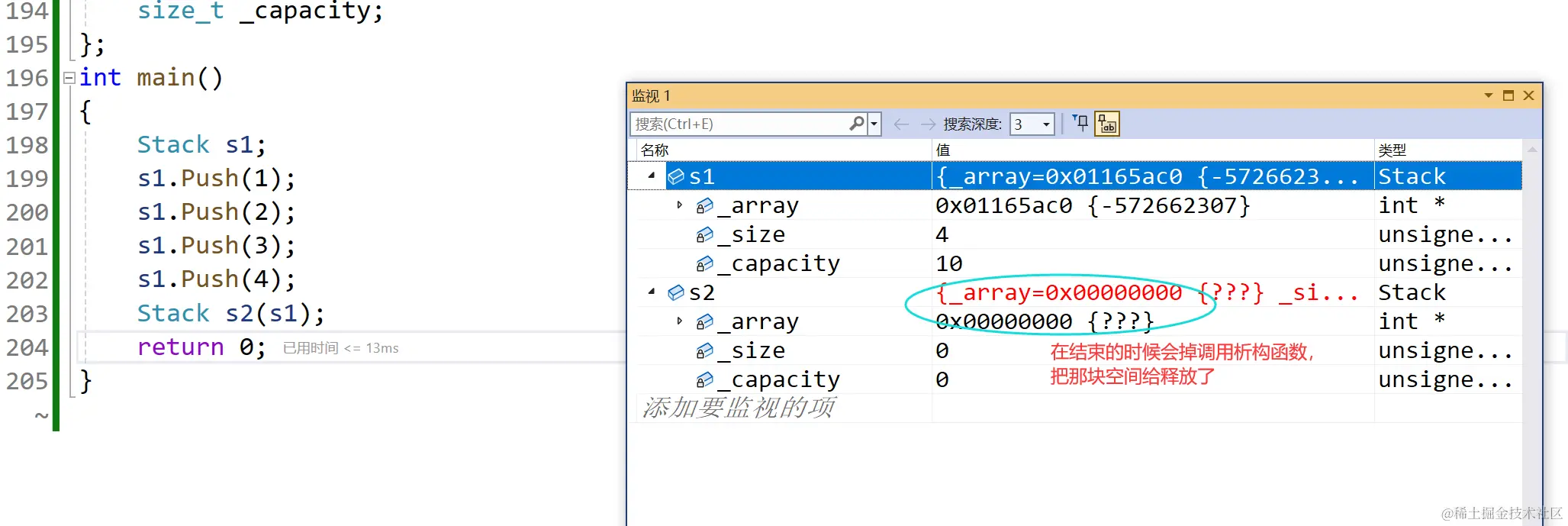Click the _size field icon under s1
The width and height of the screenshot is (1568, 526).
click(x=704, y=234)
